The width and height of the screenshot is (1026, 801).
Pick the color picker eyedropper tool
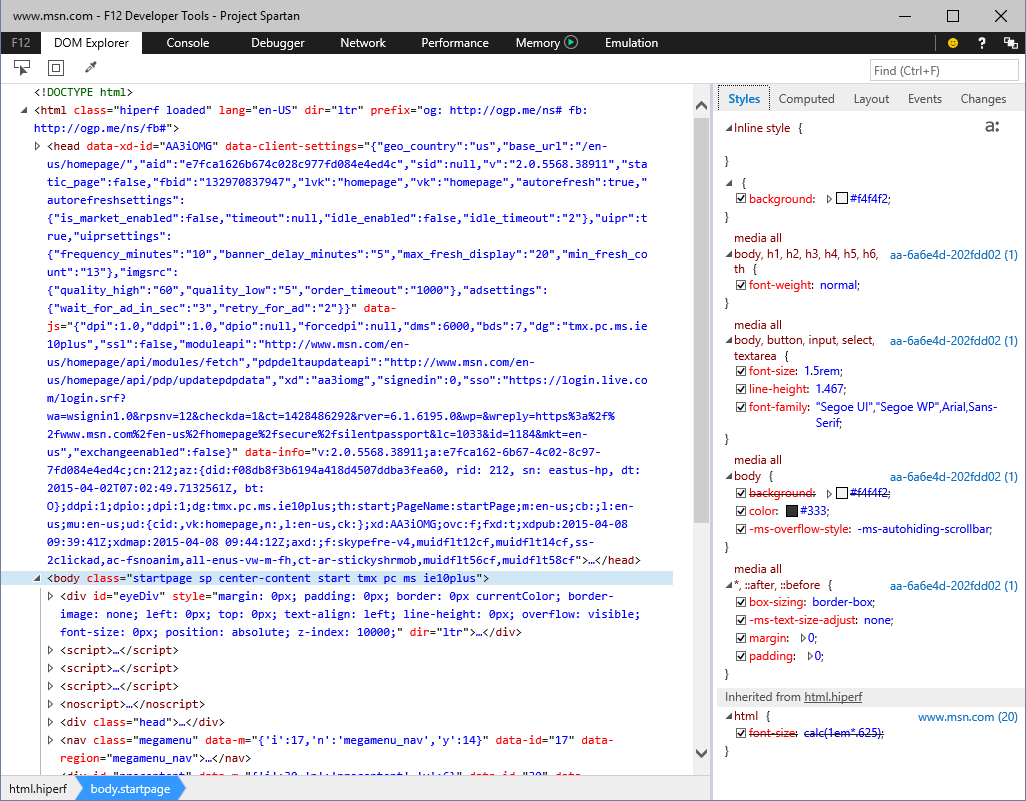pyautogui.click(x=90, y=68)
